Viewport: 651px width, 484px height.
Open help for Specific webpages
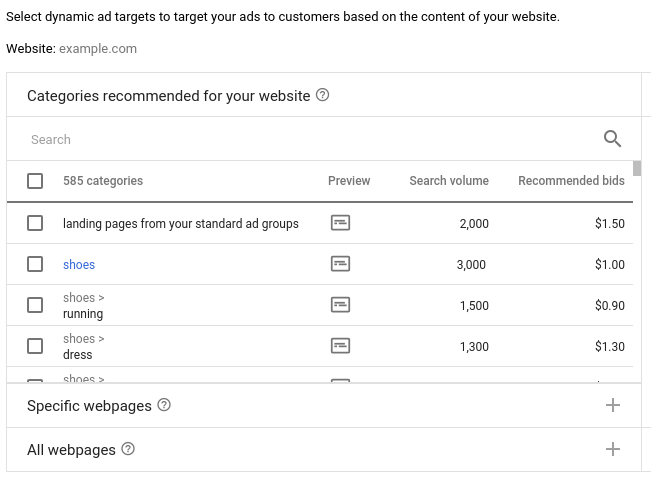pyautogui.click(x=165, y=405)
